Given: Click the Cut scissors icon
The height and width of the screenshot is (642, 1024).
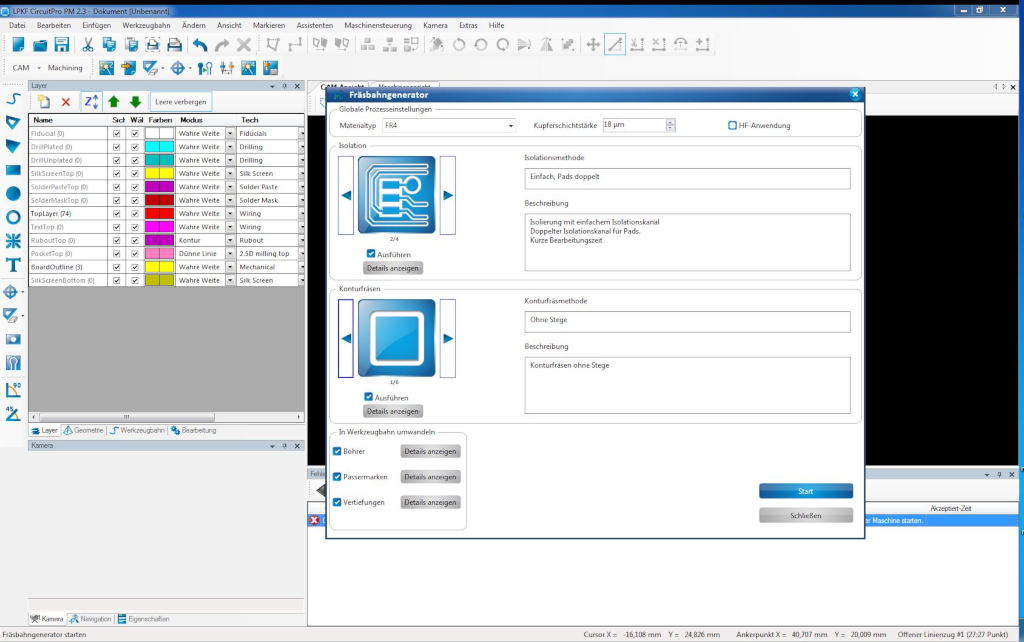Looking at the screenshot, I should click(88, 45).
